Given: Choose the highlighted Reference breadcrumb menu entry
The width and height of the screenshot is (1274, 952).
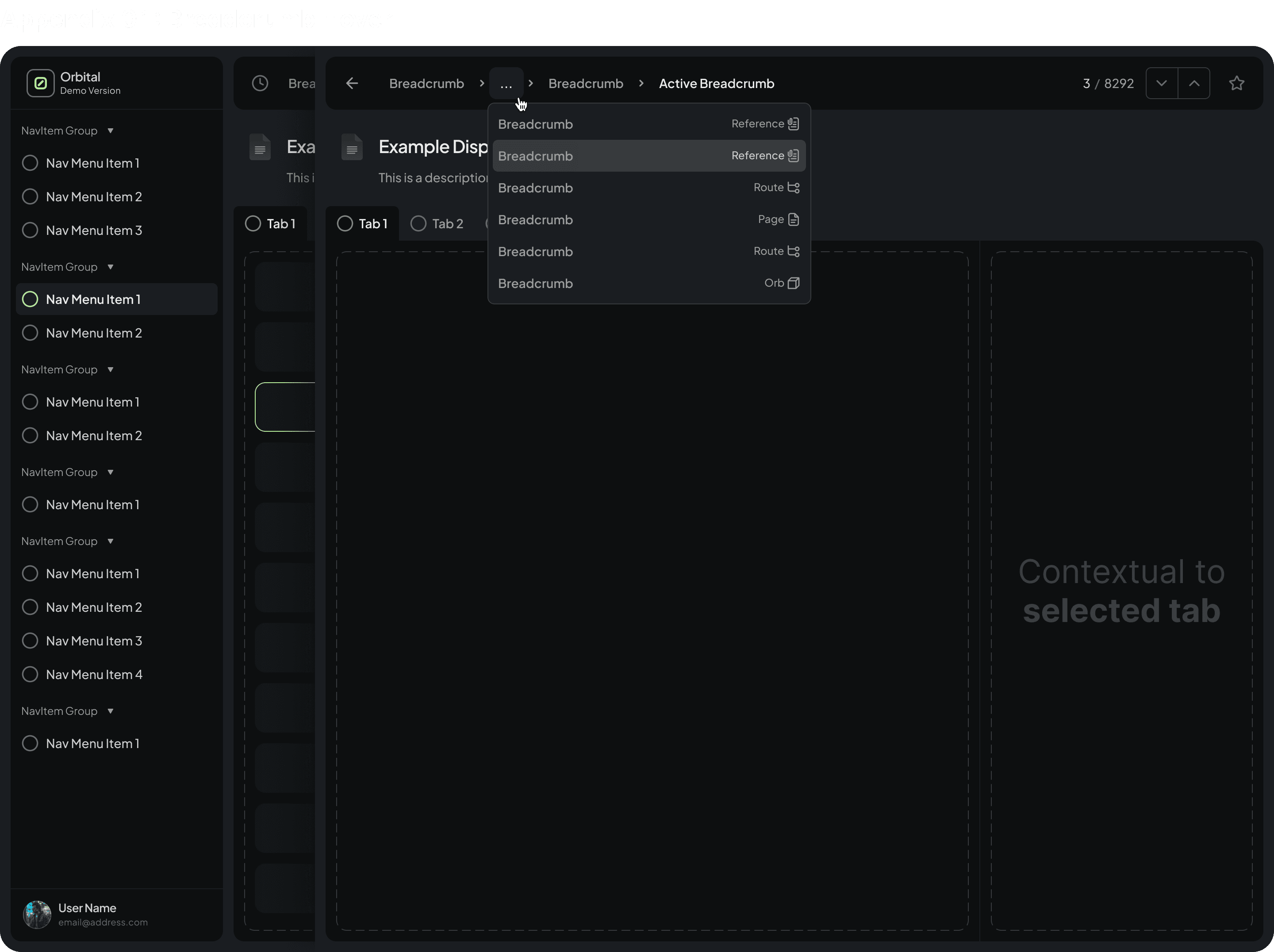Looking at the screenshot, I should click(x=649, y=156).
